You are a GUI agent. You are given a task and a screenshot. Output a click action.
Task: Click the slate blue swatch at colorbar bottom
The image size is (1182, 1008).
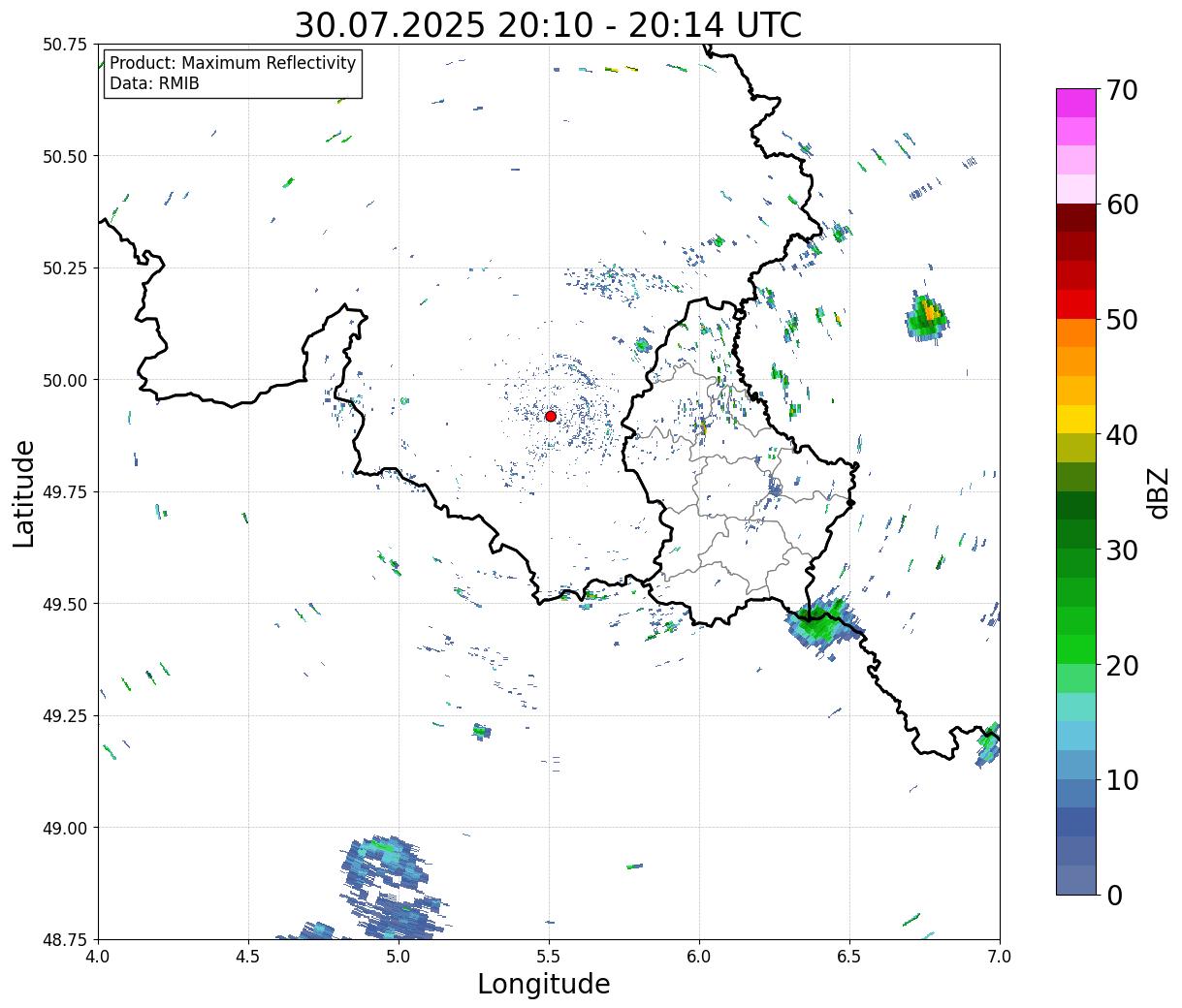(1076, 879)
